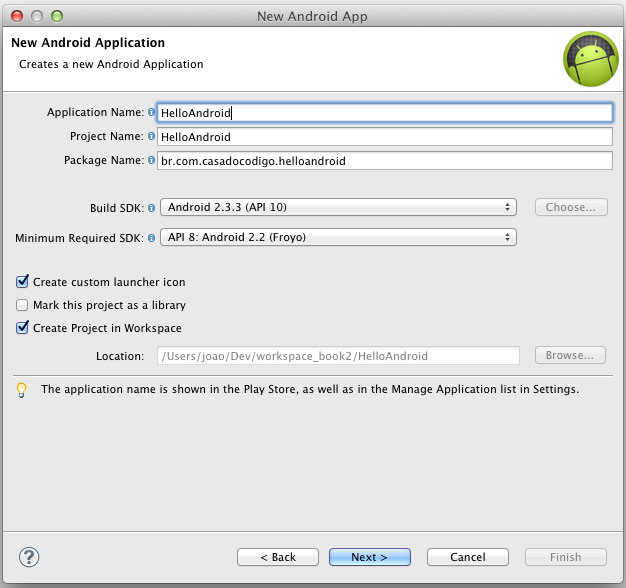The width and height of the screenshot is (626, 588).
Task: Click the Next button
Action: tap(370, 557)
